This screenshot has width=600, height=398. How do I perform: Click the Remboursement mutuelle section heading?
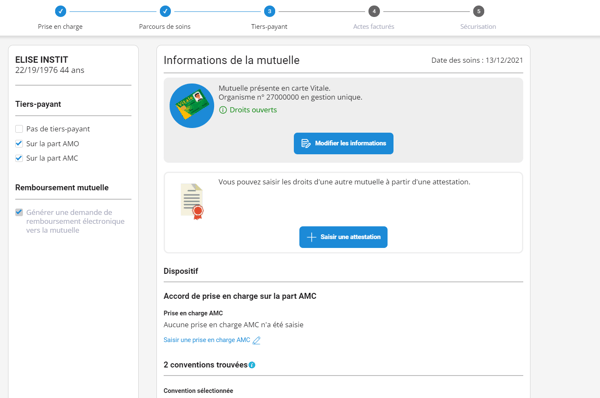[x=62, y=188]
